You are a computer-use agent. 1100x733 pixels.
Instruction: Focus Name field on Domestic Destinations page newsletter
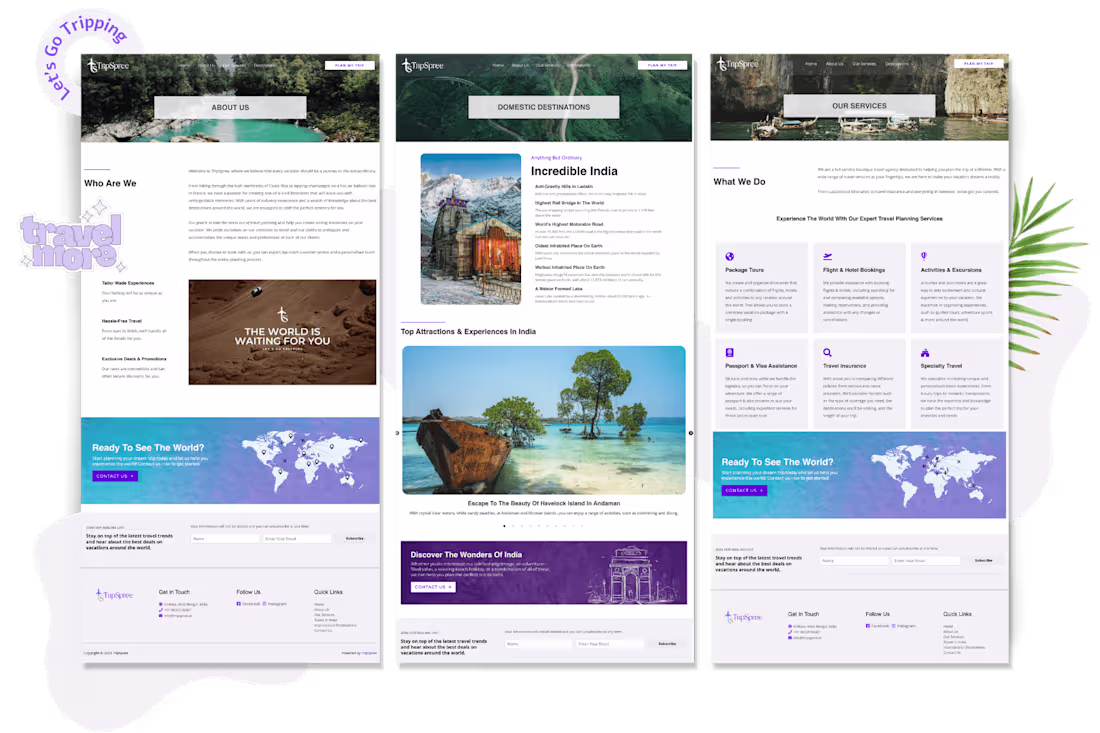point(538,644)
